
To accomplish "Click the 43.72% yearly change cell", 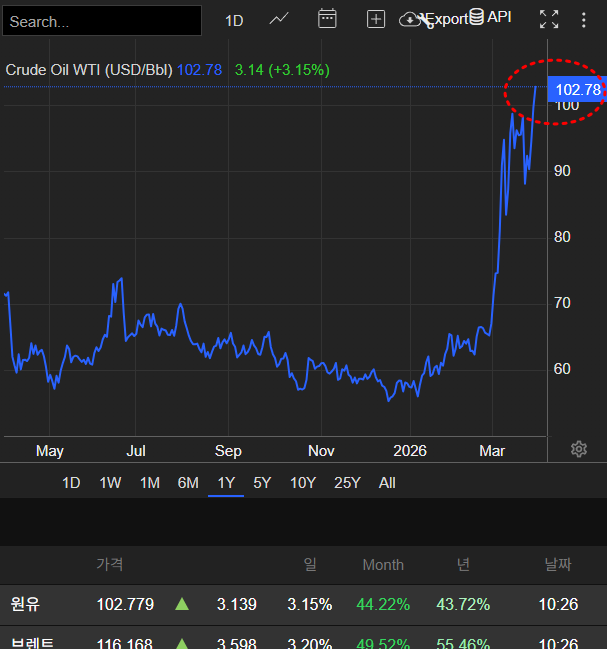I will pos(463,604).
